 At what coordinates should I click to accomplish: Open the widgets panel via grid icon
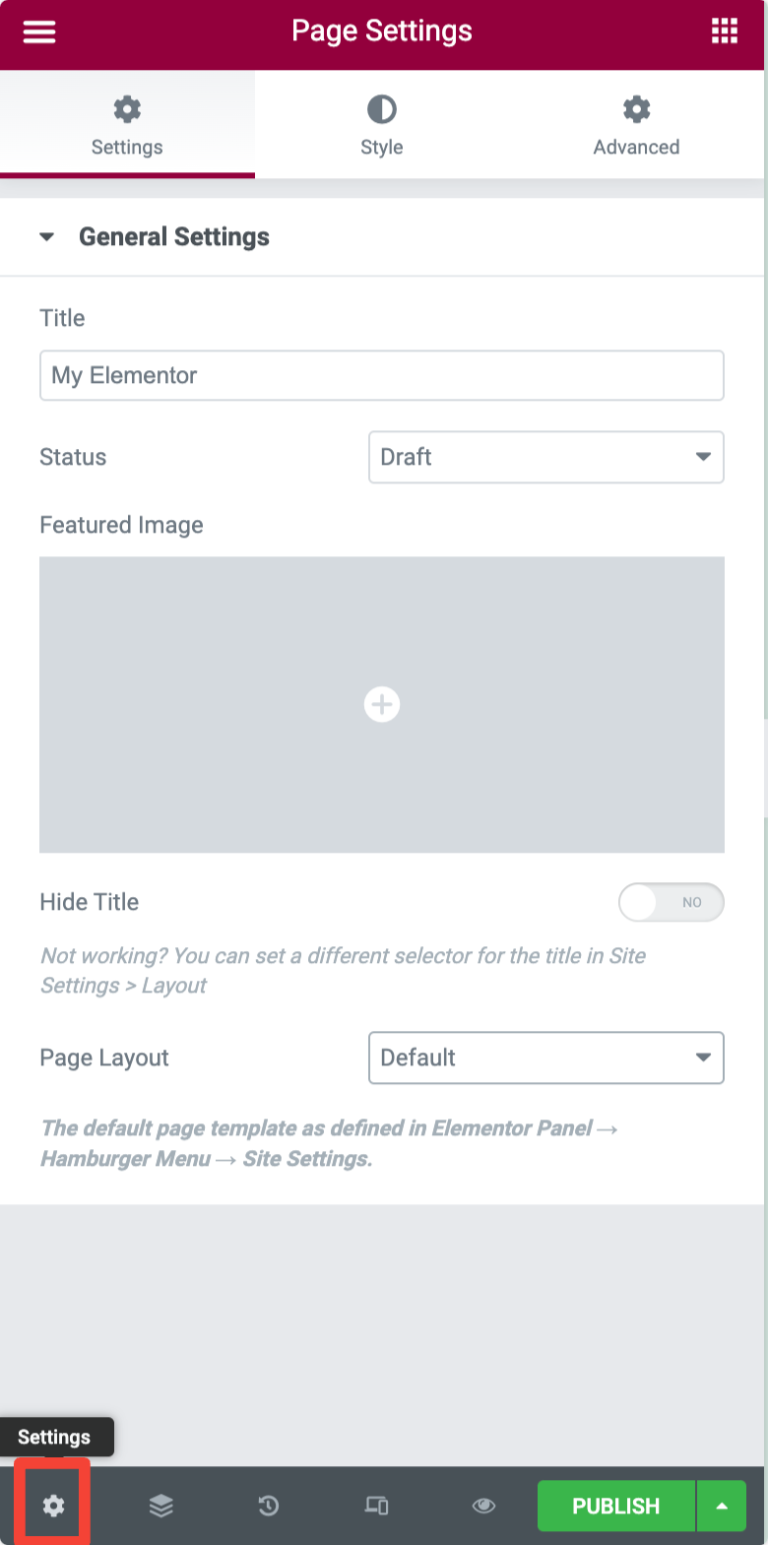(x=723, y=31)
